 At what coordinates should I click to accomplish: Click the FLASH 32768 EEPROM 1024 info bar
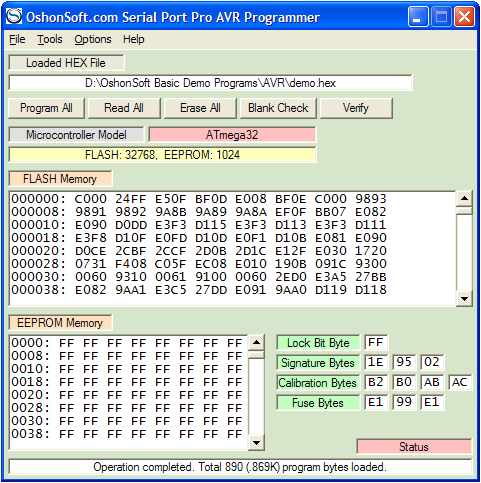point(162,155)
